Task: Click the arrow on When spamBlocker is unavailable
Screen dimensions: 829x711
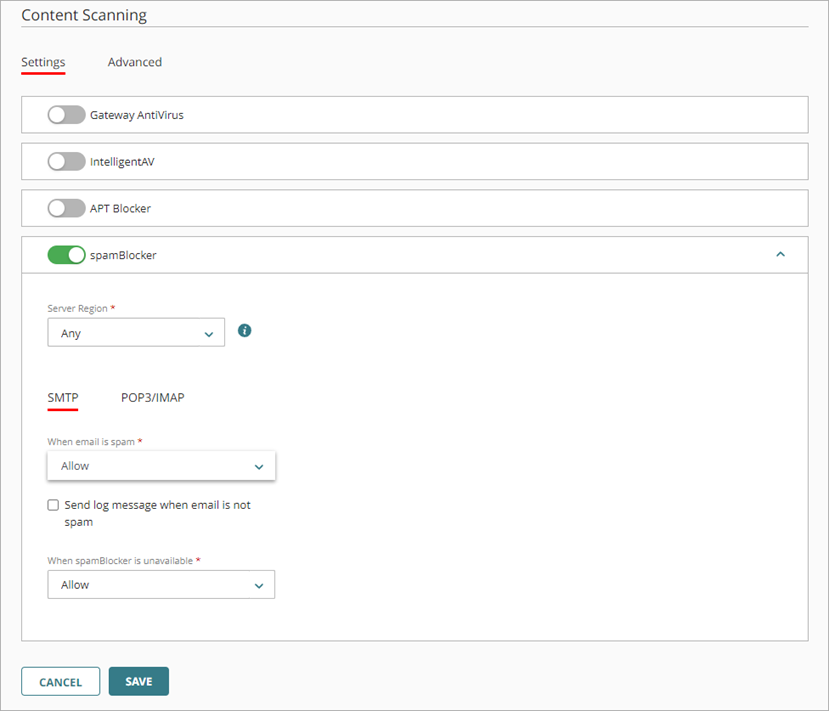Action: (x=258, y=584)
